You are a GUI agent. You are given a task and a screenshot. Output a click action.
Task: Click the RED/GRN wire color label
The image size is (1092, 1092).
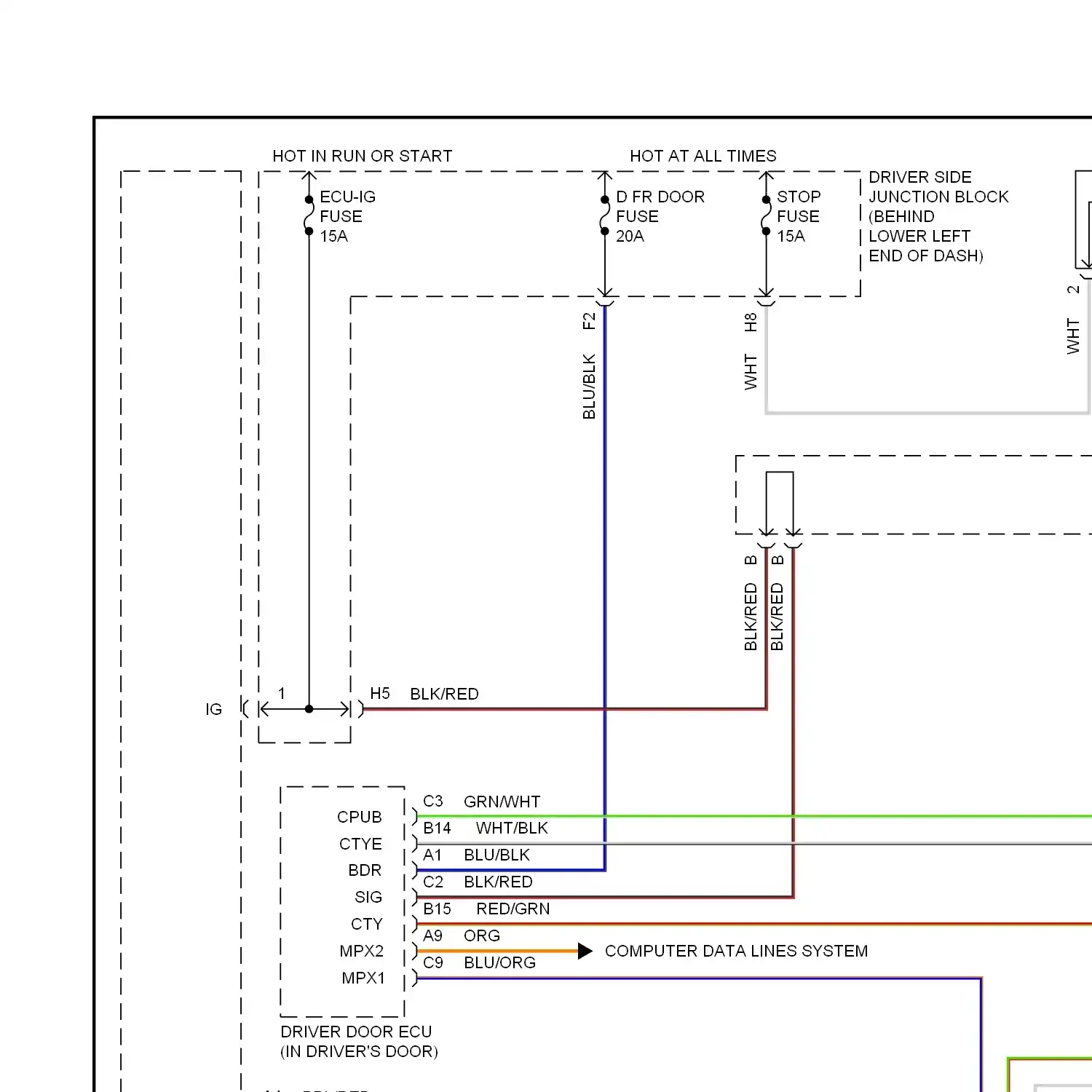tap(513, 909)
